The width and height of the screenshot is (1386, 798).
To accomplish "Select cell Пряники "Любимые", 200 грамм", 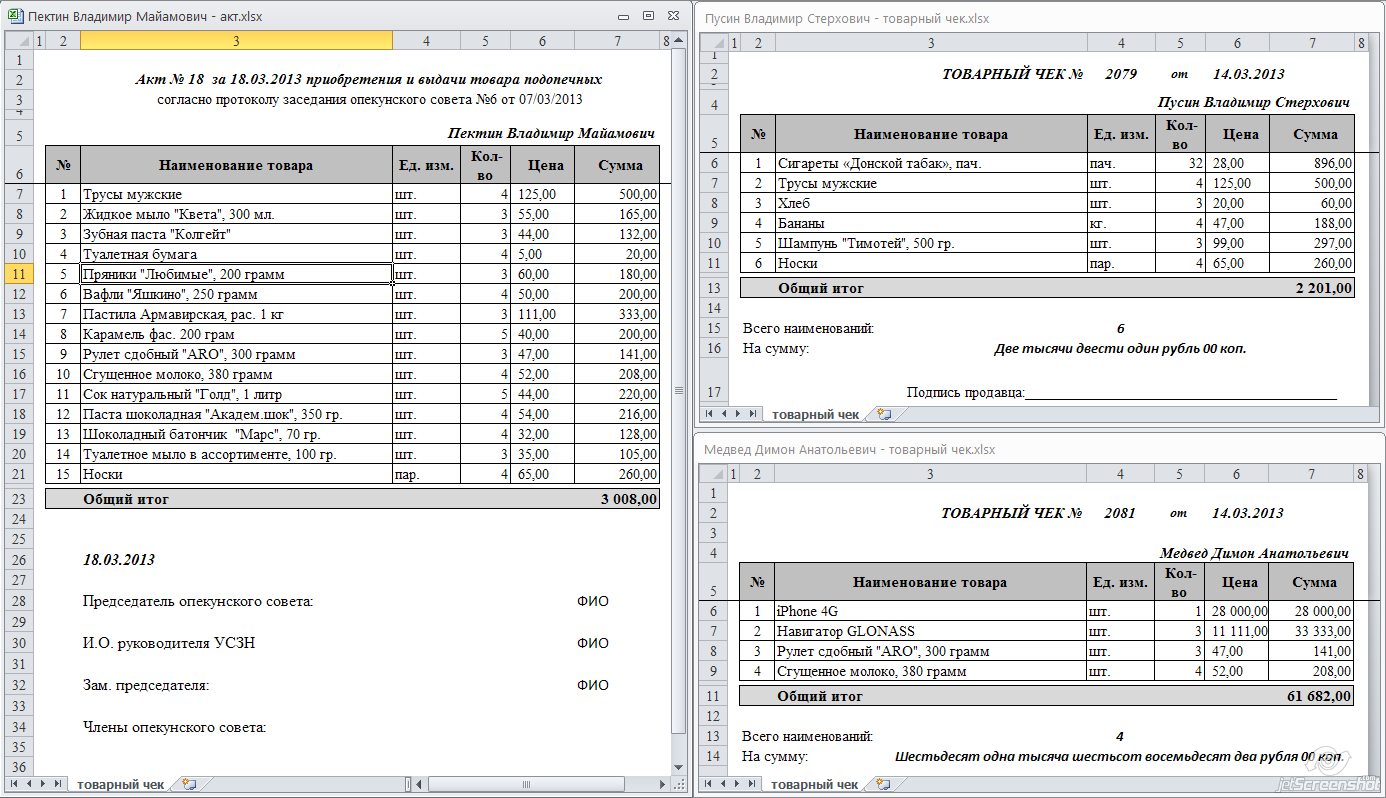I will click(x=236, y=274).
